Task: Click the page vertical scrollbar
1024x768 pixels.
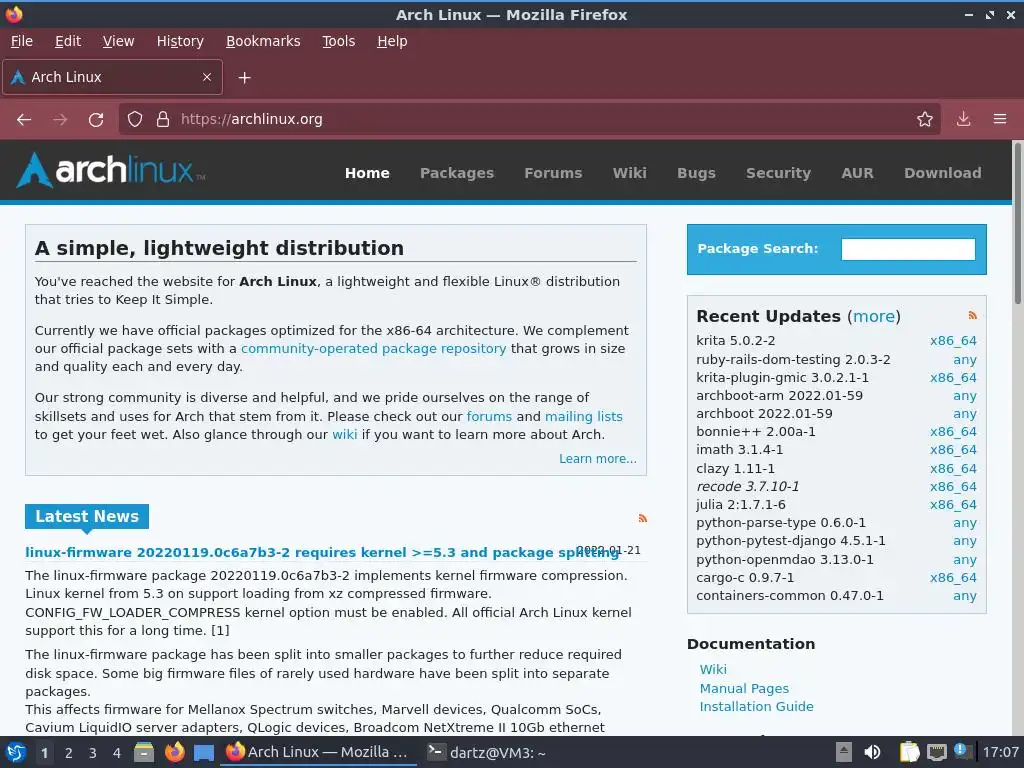Action: click(1017, 223)
